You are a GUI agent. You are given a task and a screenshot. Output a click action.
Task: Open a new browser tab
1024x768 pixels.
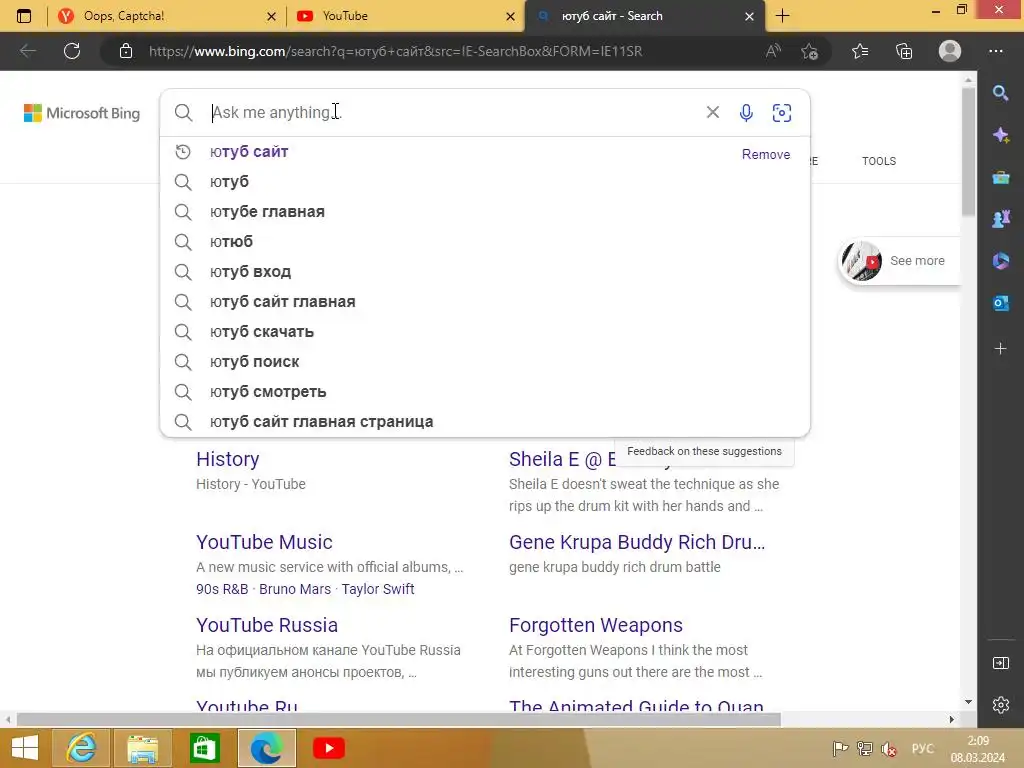(x=782, y=16)
